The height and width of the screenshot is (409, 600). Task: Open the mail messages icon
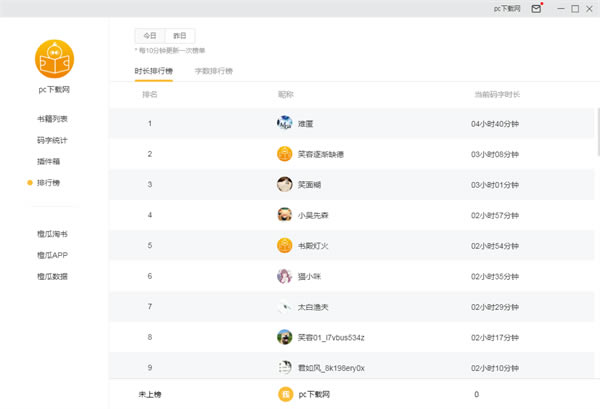537,9
